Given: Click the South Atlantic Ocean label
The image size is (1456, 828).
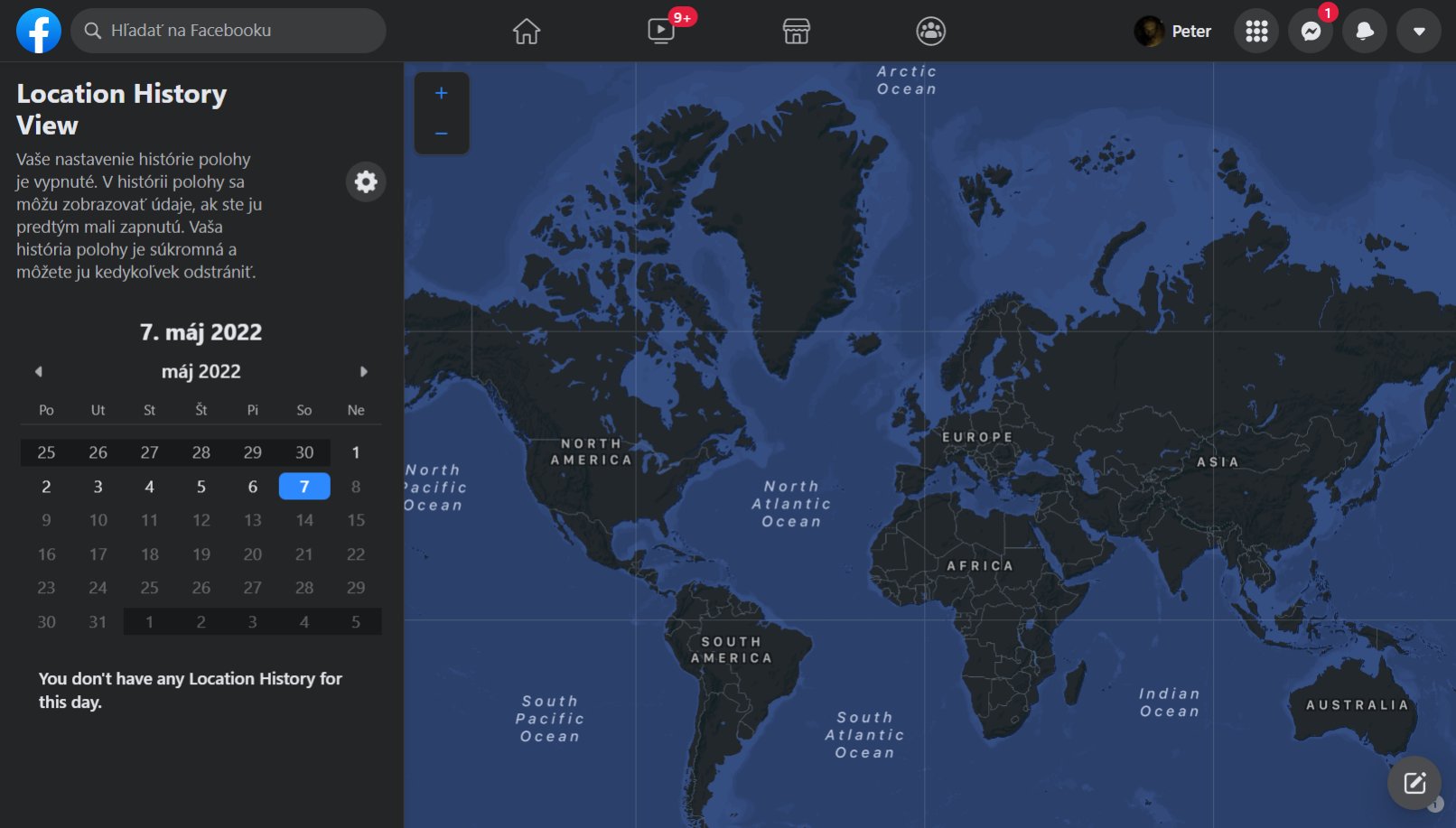Looking at the screenshot, I should pos(864,735).
